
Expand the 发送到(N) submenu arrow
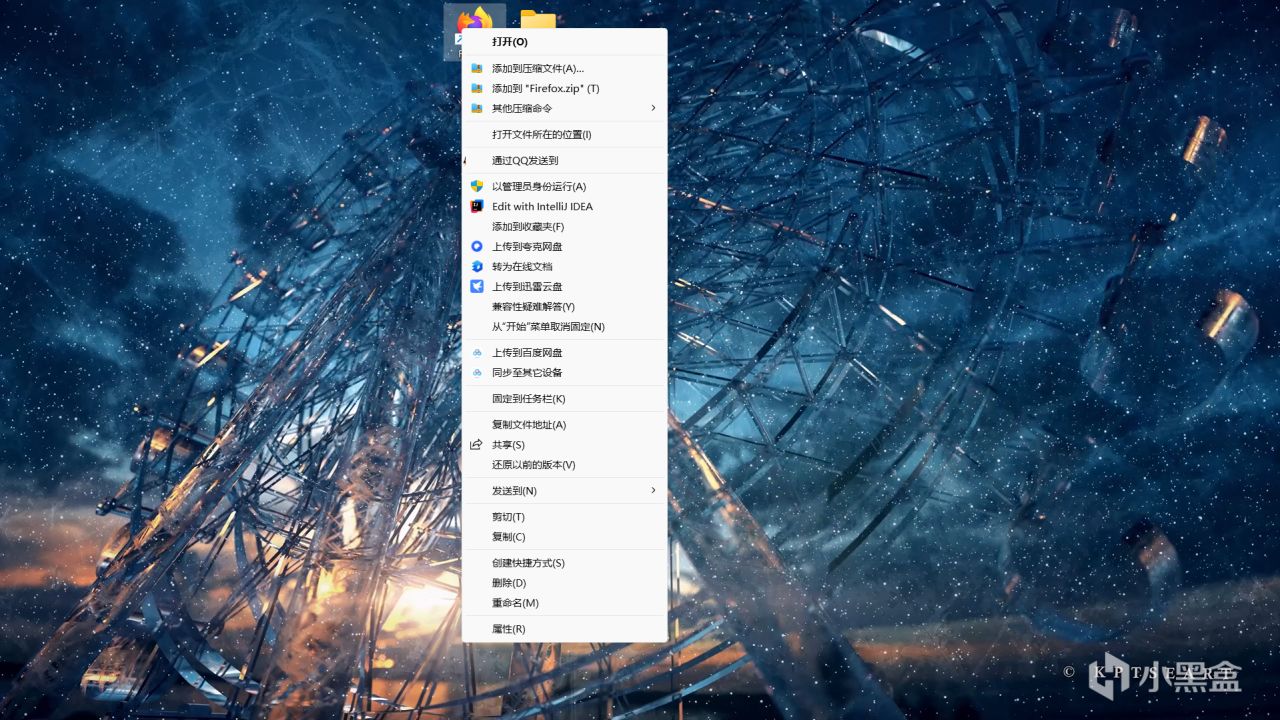point(653,491)
